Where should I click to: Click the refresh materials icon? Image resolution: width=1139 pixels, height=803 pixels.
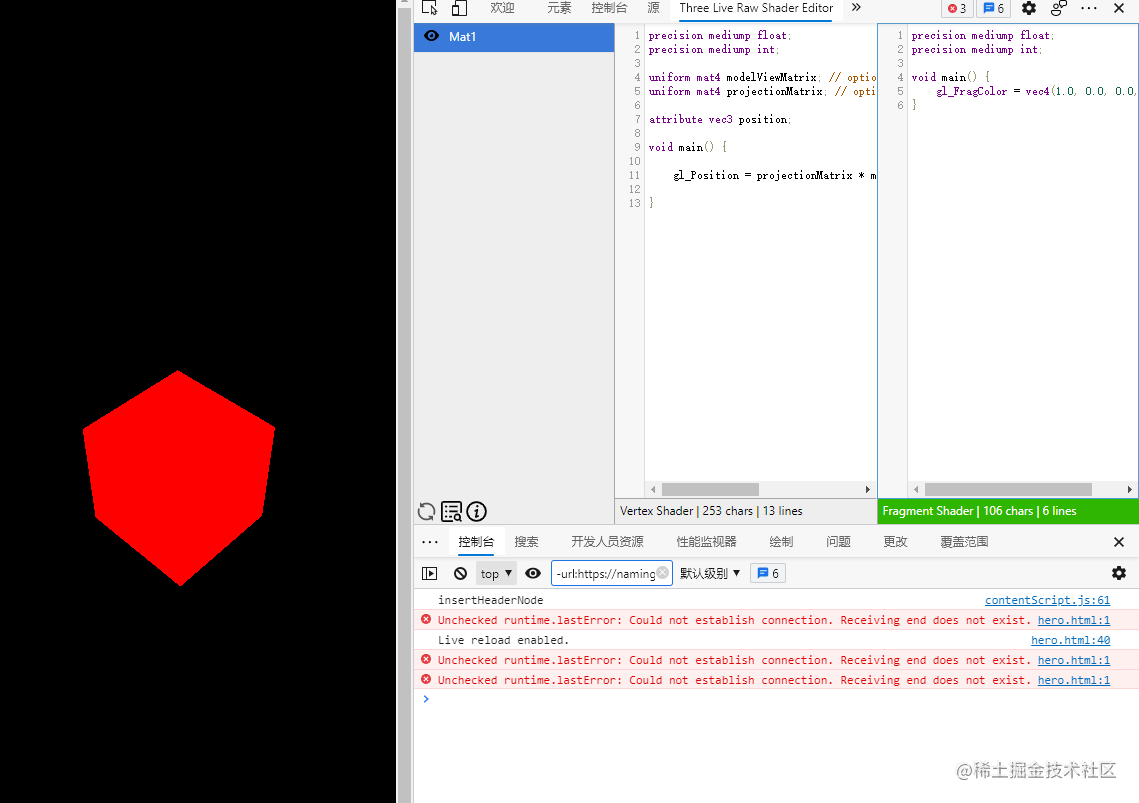[426, 512]
